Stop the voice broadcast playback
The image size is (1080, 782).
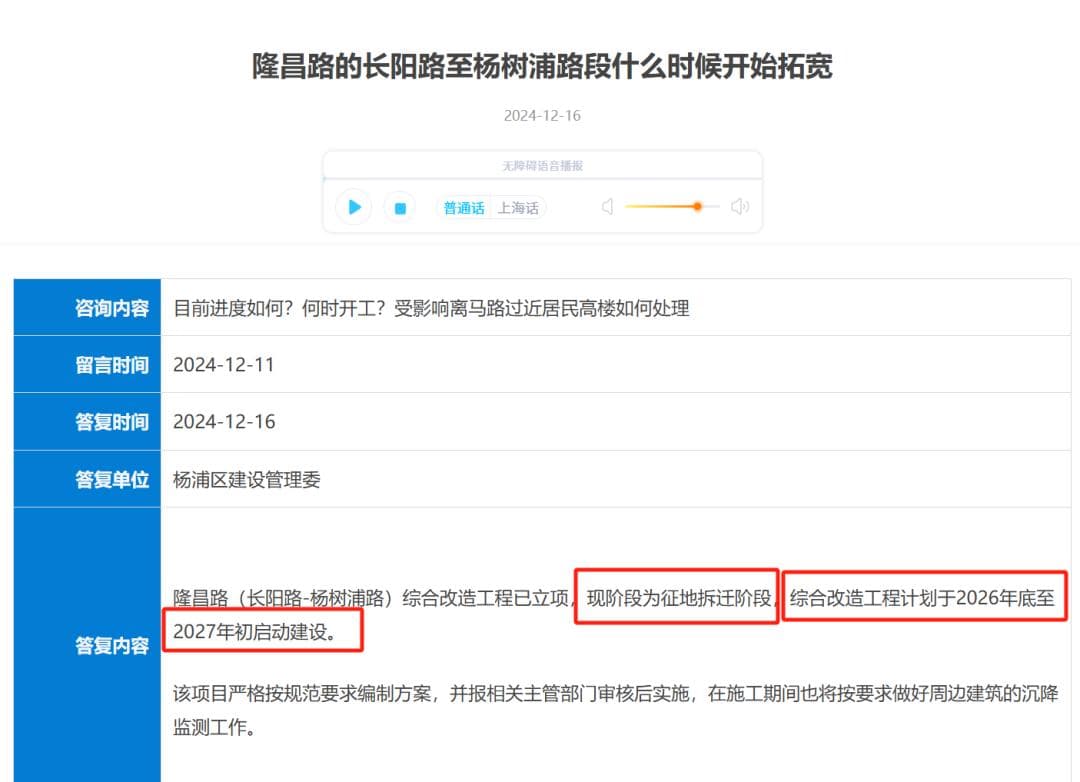[x=400, y=208]
